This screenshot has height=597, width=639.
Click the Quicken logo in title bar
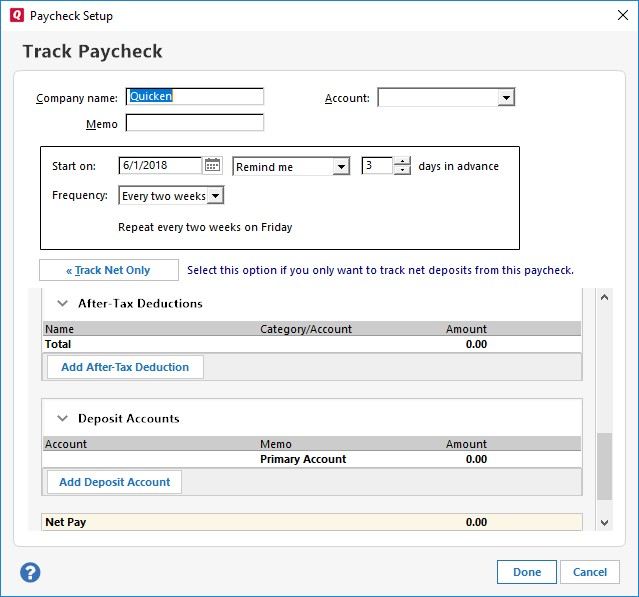14,15
